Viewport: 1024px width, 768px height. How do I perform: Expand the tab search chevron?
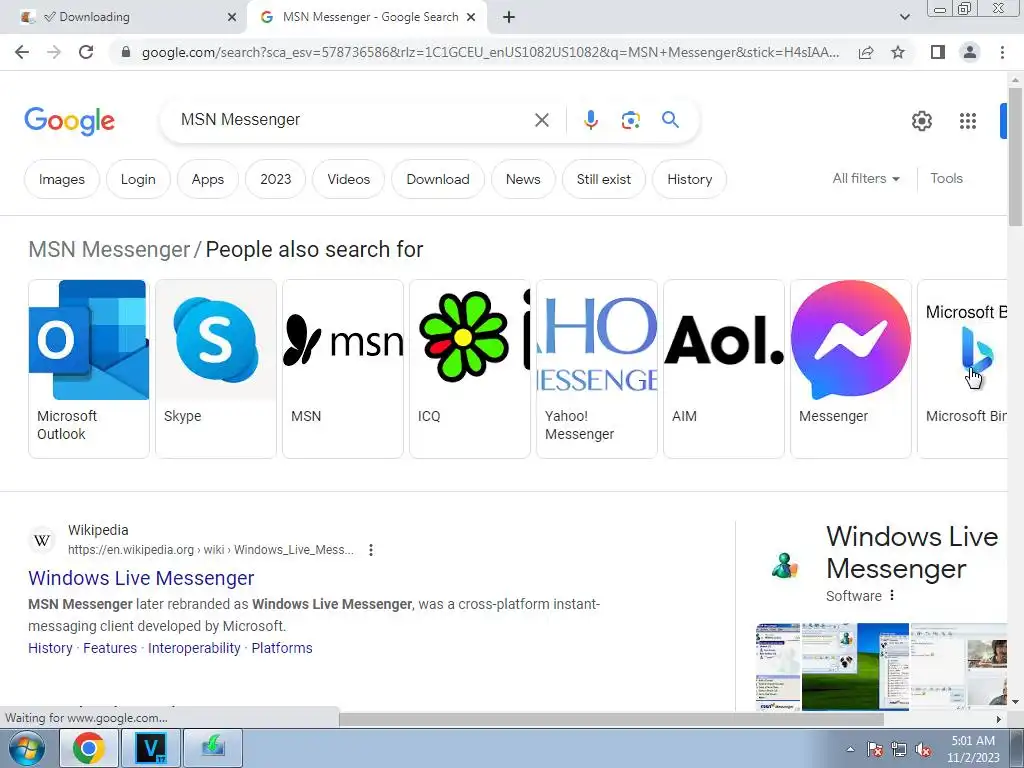tap(904, 17)
